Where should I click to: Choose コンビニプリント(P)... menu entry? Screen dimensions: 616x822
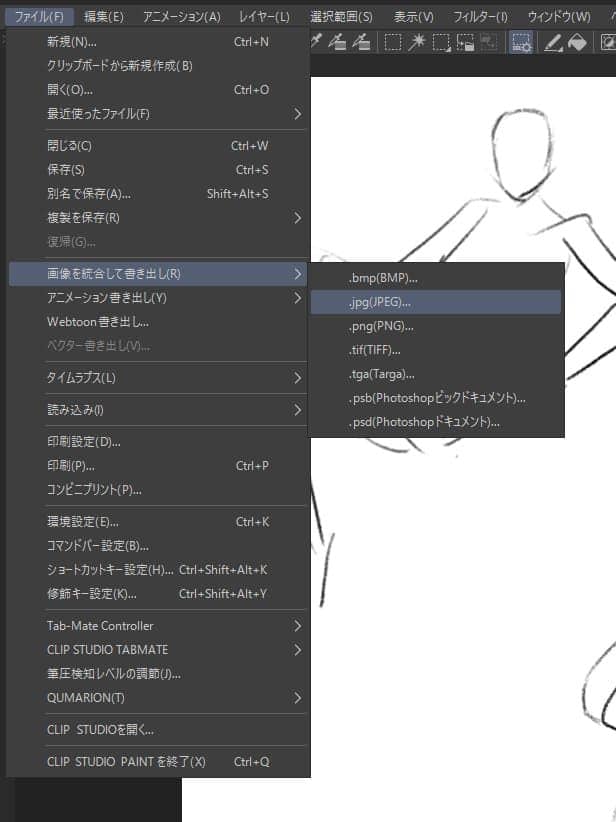point(158,490)
